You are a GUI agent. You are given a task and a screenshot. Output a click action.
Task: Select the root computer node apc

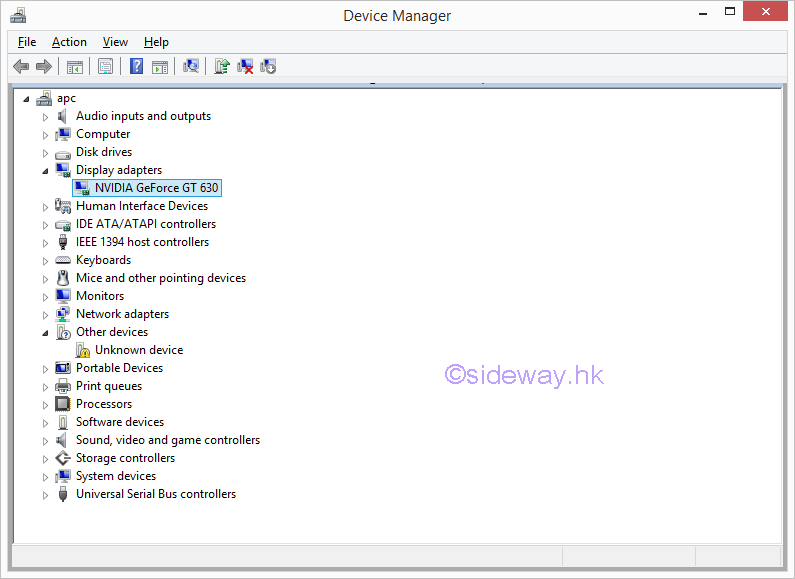pyautogui.click(x=66, y=98)
